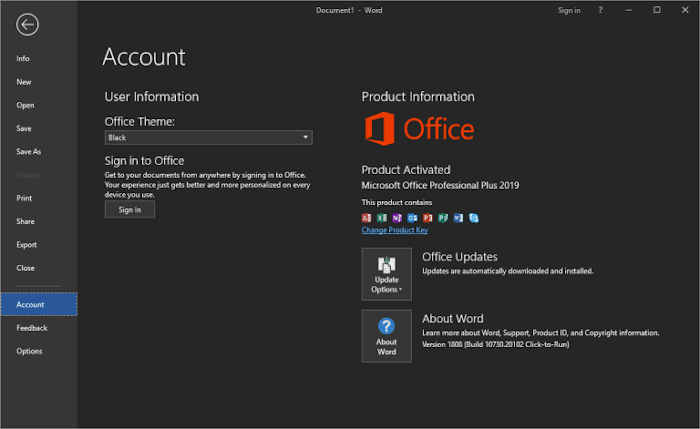This screenshot has height=429, width=700.
Task: Click the Skype icon under product contents
Action: click(x=474, y=218)
